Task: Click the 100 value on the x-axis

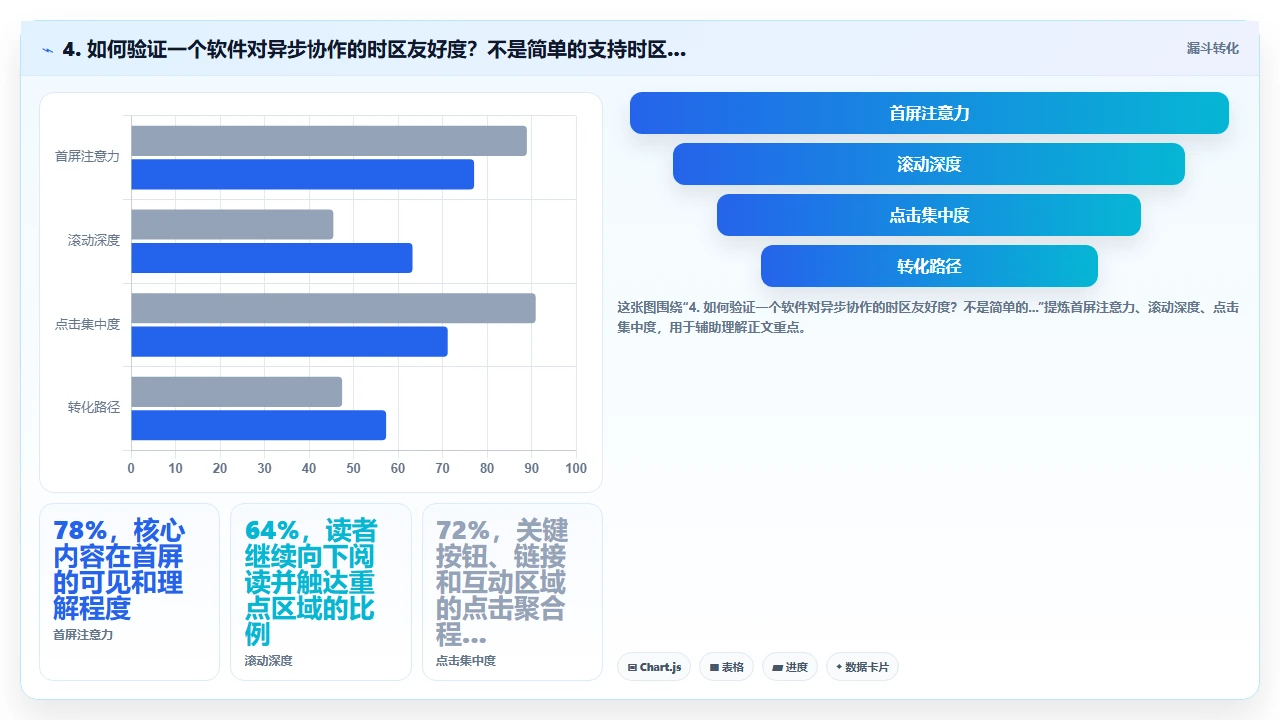Action: click(x=576, y=468)
